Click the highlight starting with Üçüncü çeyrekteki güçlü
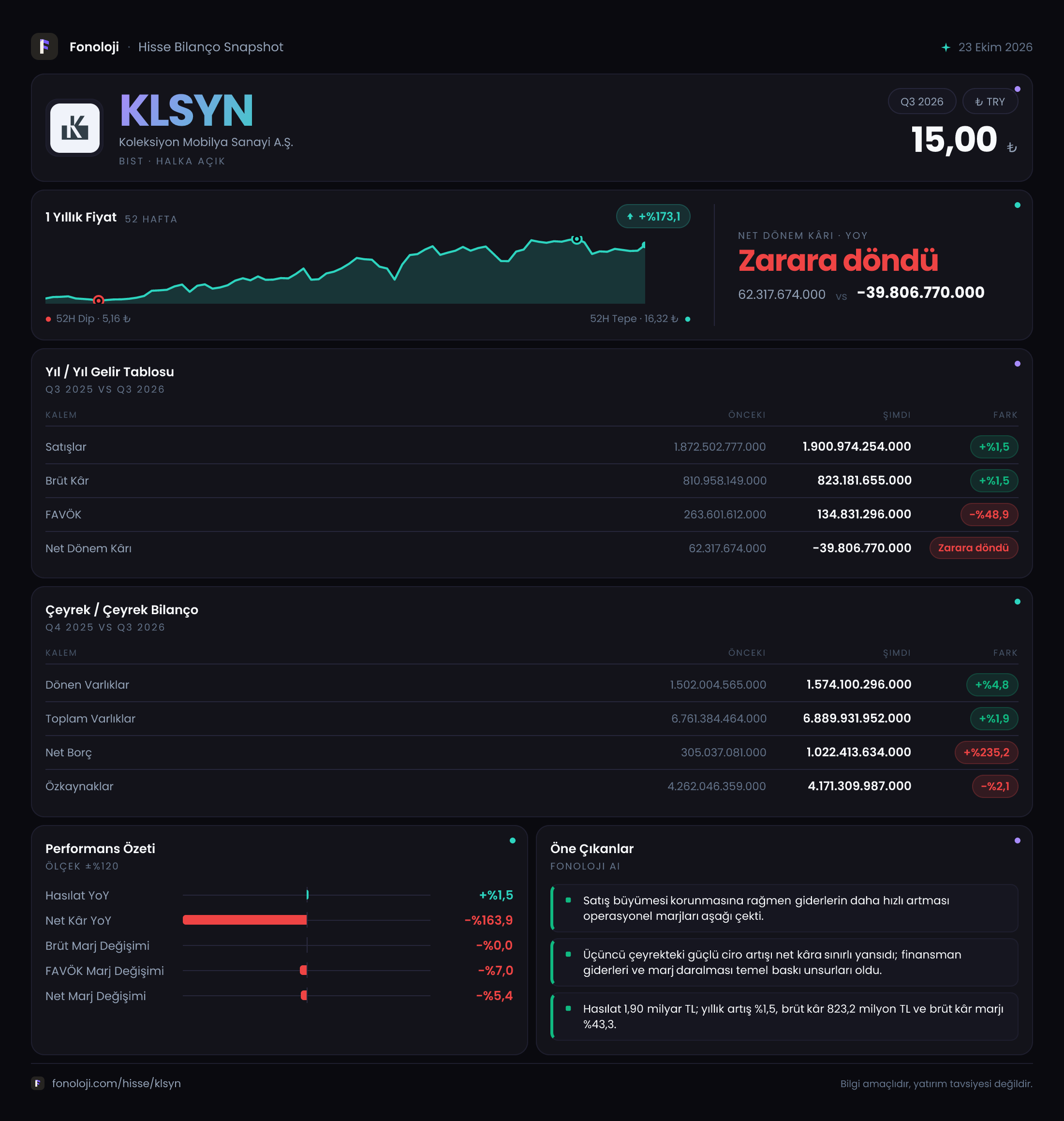This screenshot has height=1121, width=1064. (x=784, y=962)
